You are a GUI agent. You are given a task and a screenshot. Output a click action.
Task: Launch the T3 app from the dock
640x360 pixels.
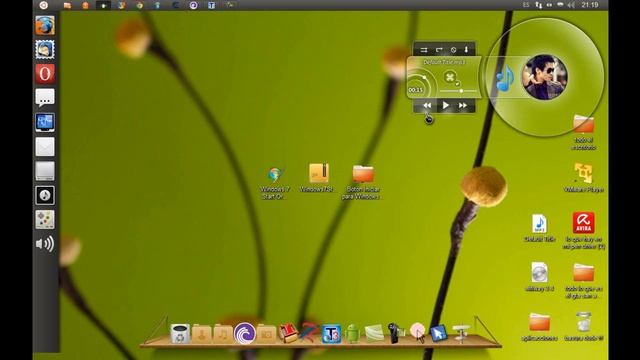pos(331,334)
